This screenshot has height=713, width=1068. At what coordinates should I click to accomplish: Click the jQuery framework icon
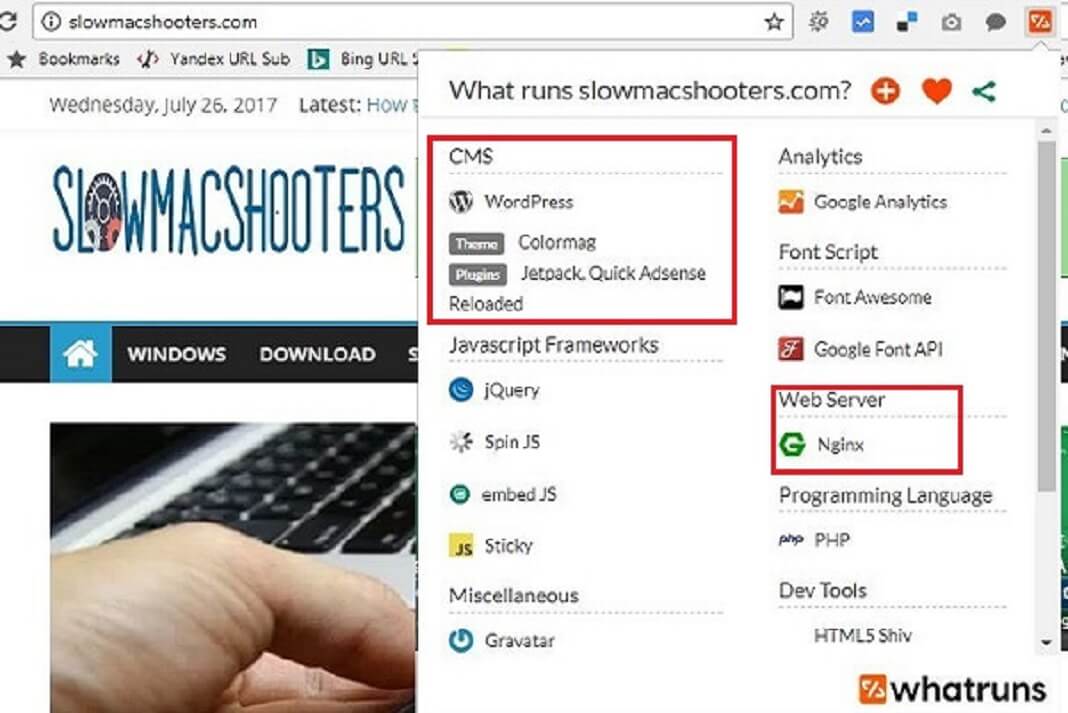tap(460, 391)
